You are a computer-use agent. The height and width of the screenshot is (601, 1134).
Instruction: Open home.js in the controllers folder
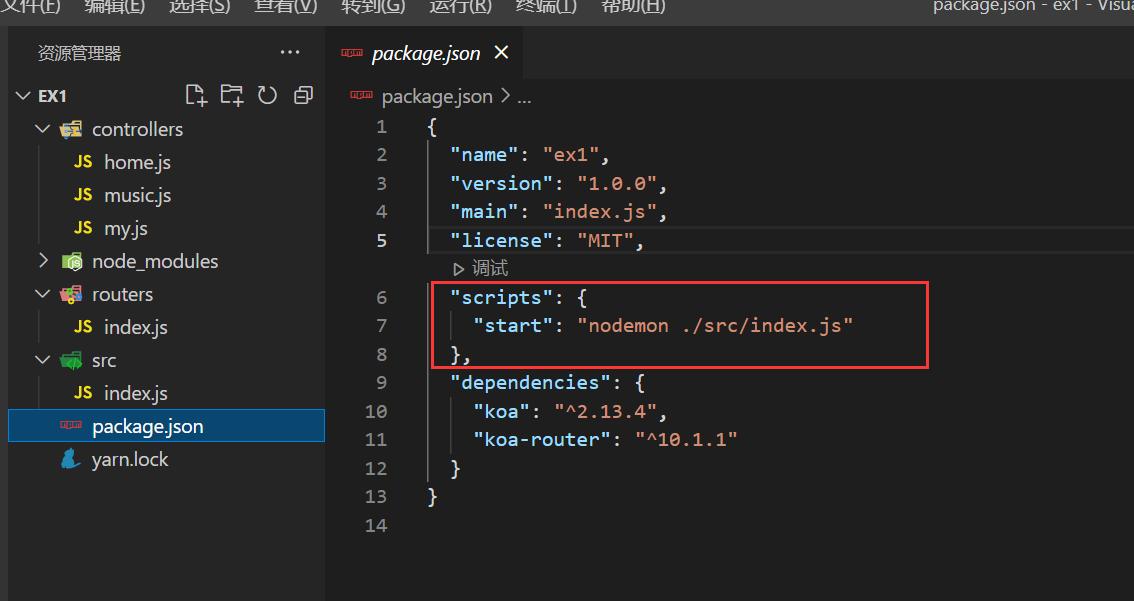(137, 162)
